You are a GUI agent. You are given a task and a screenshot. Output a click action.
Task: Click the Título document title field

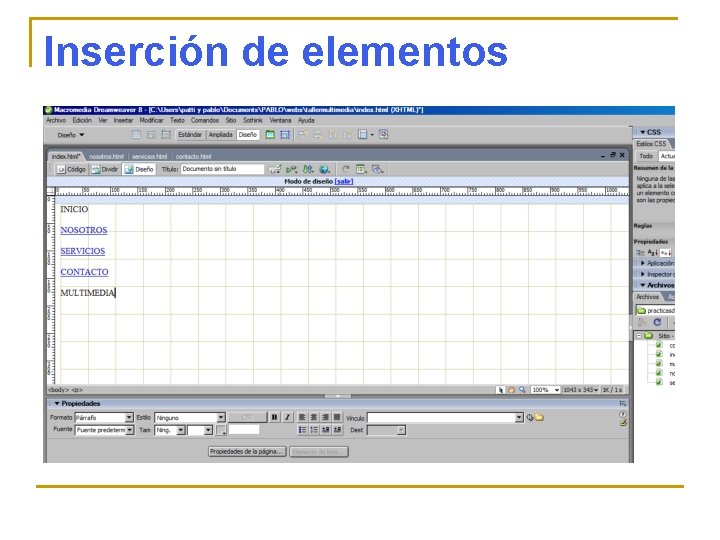[222, 169]
